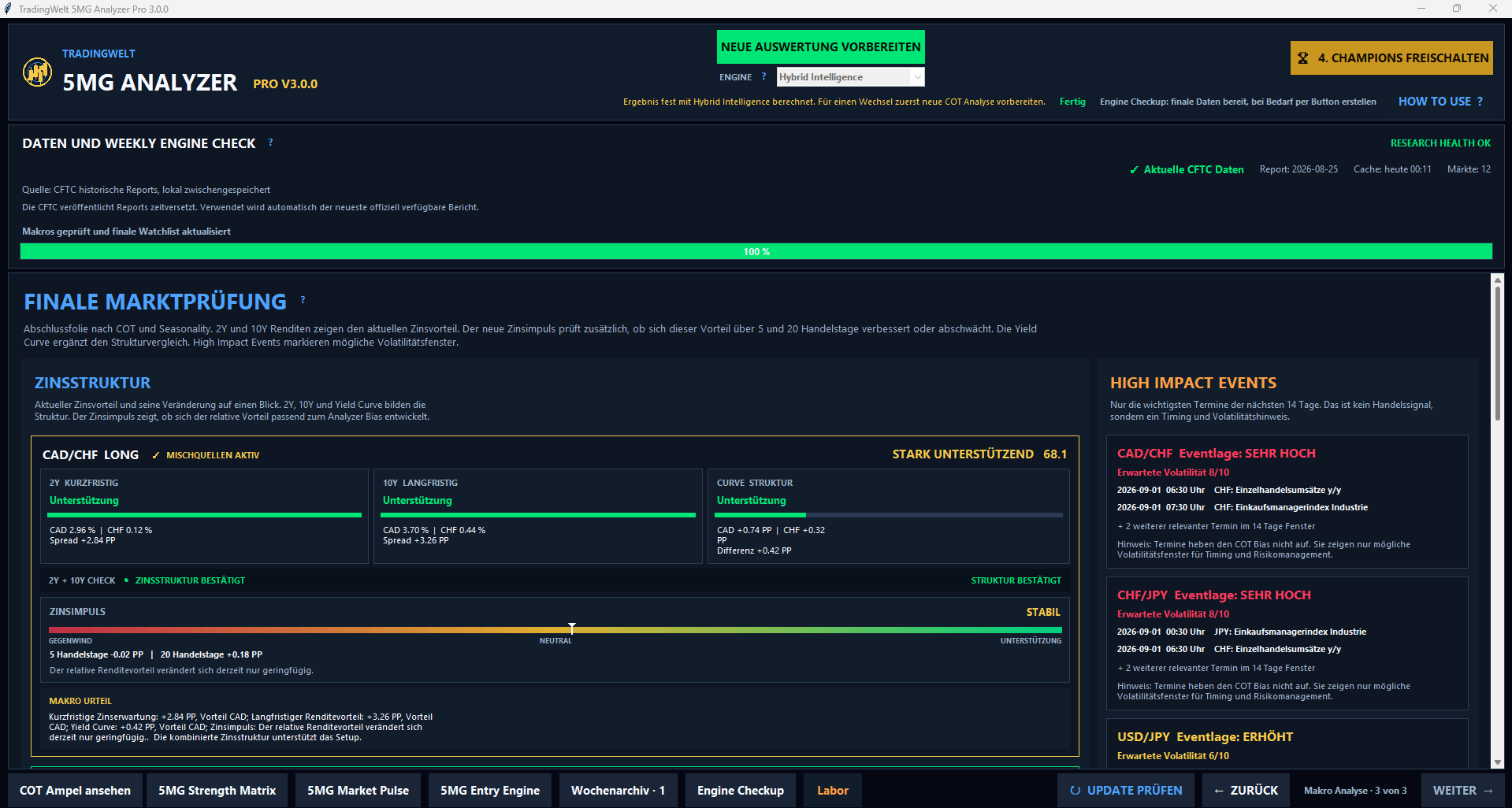Click 4. Champions Freischalten button
The width and height of the screenshot is (1512, 808).
click(x=1391, y=58)
